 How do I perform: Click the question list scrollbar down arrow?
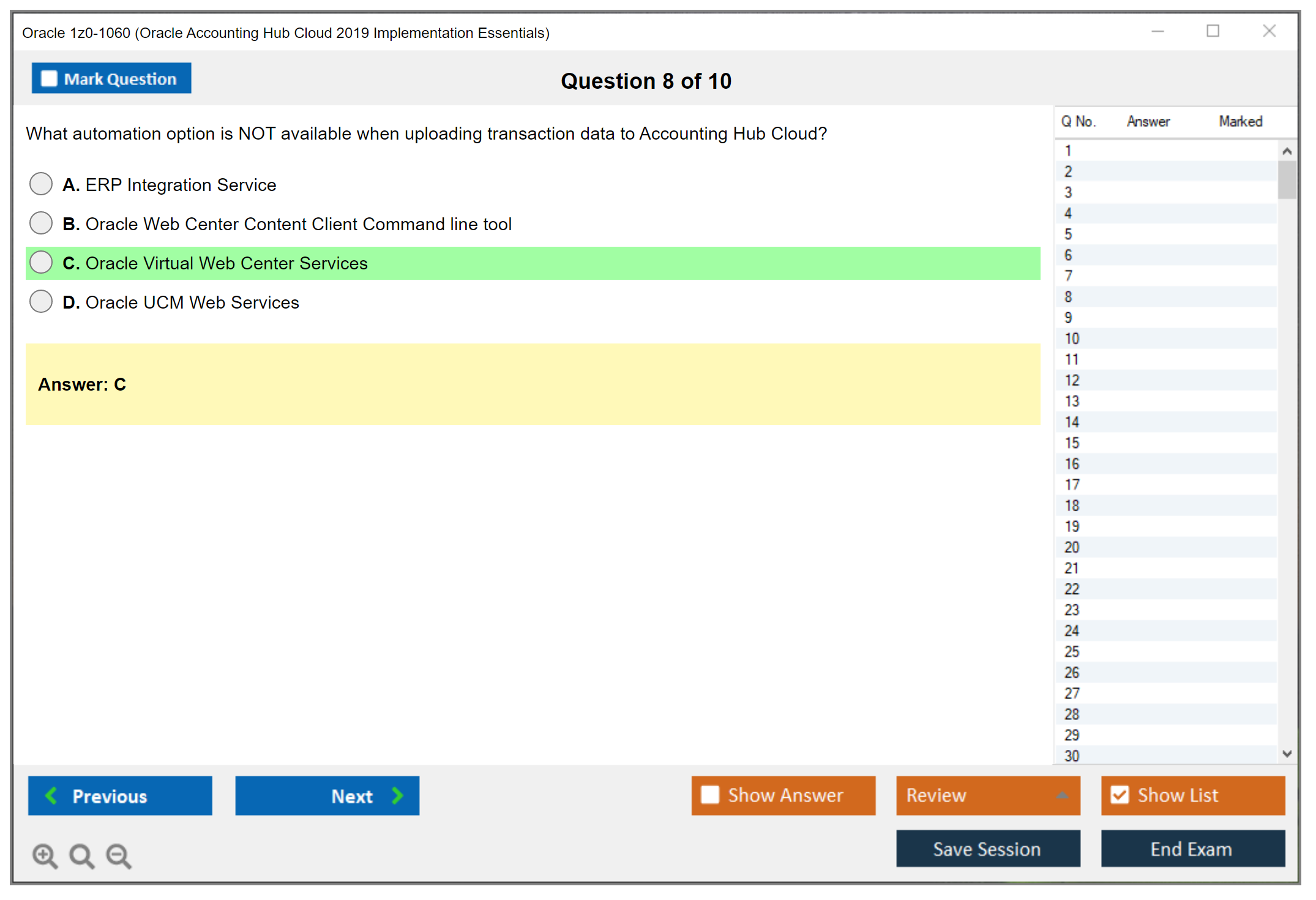[x=1287, y=754]
